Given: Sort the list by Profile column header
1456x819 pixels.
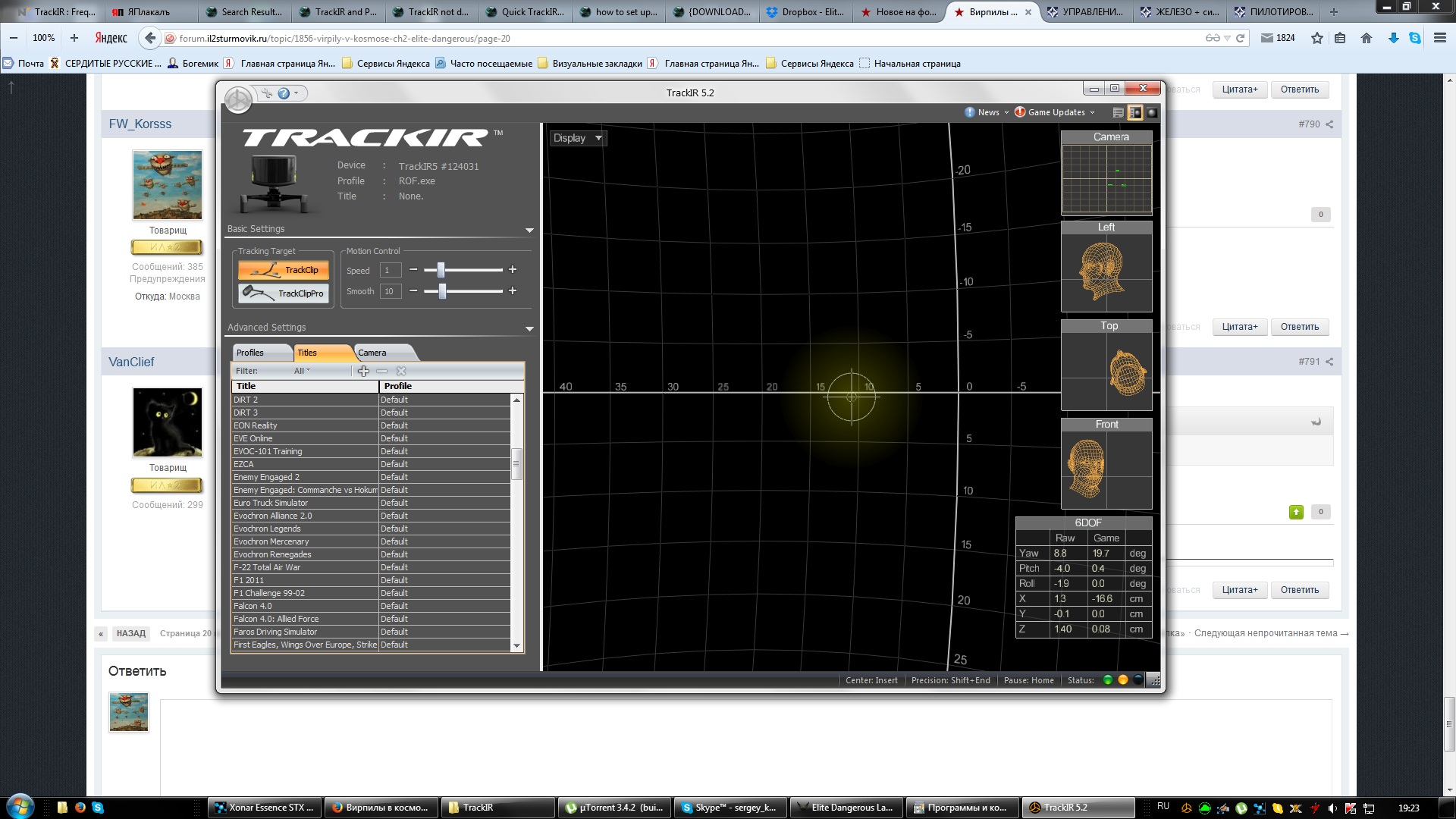Looking at the screenshot, I should tap(451, 386).
